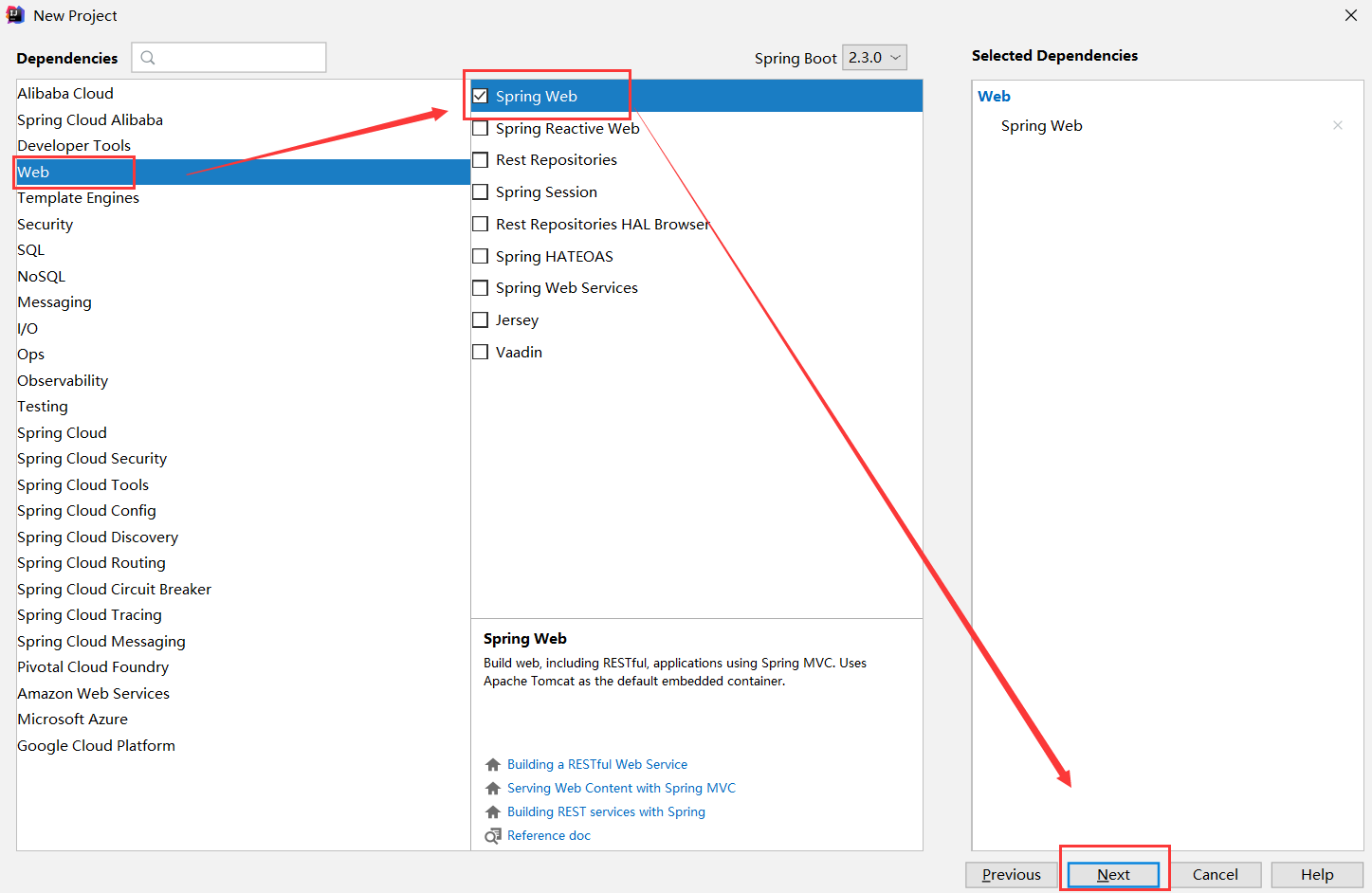This screenshot has width=1372, height=893.
Task: Select Spring Cloud Messaging category
Action: 244,641
